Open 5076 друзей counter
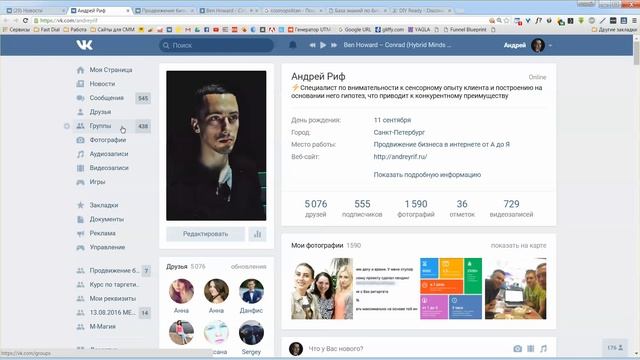 point(316,208)
